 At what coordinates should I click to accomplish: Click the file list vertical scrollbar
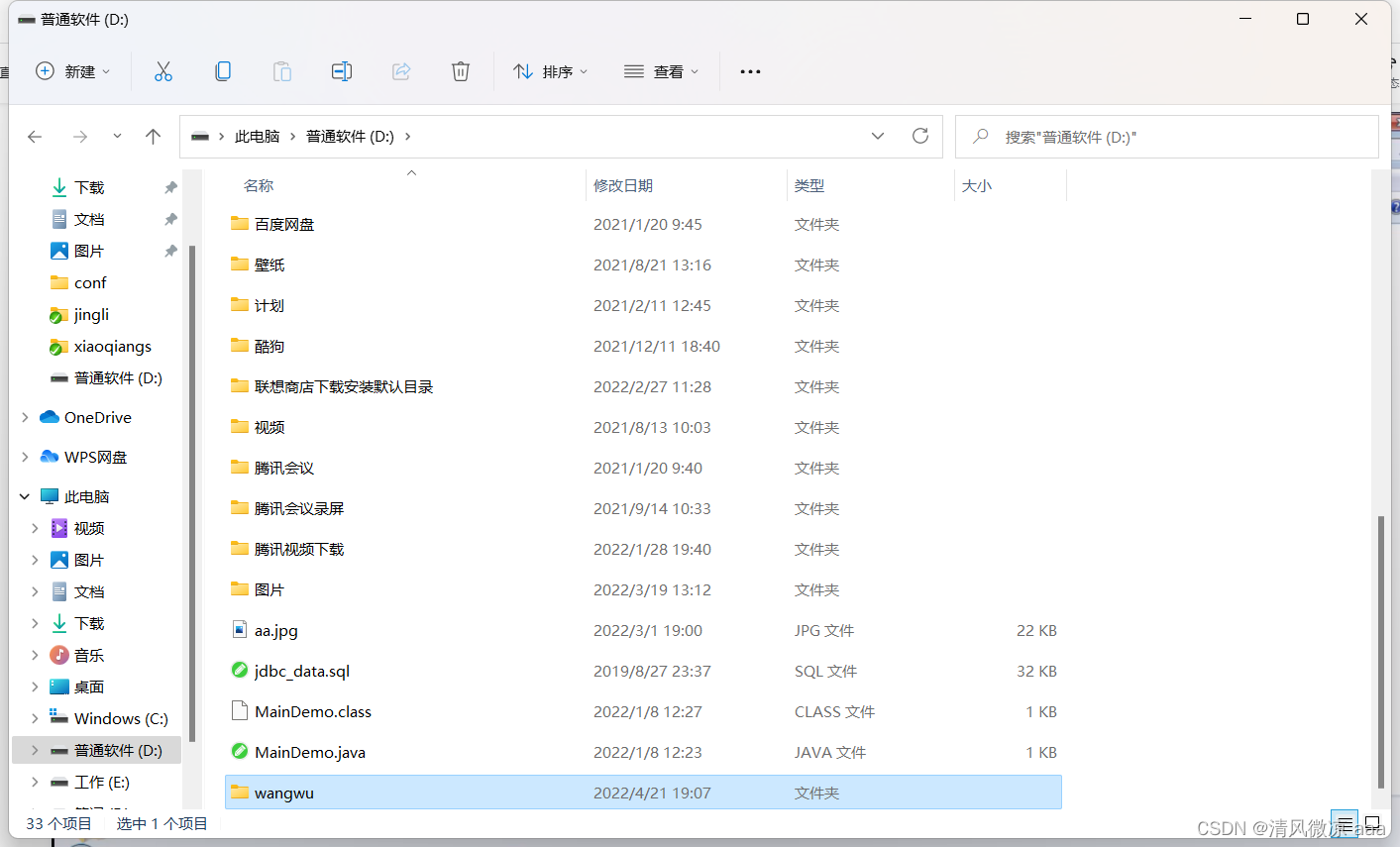point(1380,652)
